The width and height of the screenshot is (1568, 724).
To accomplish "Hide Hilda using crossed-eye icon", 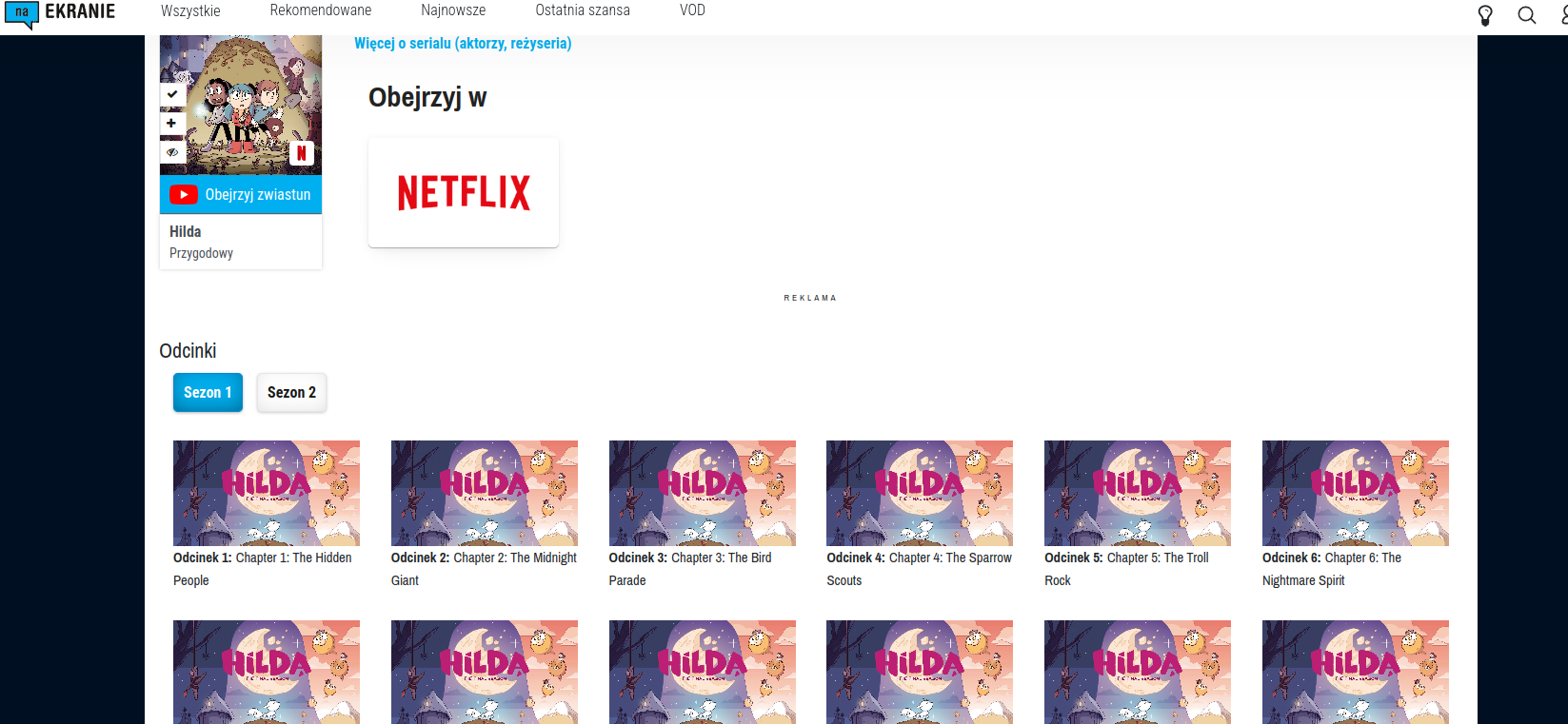I will (x=171, y=152).
